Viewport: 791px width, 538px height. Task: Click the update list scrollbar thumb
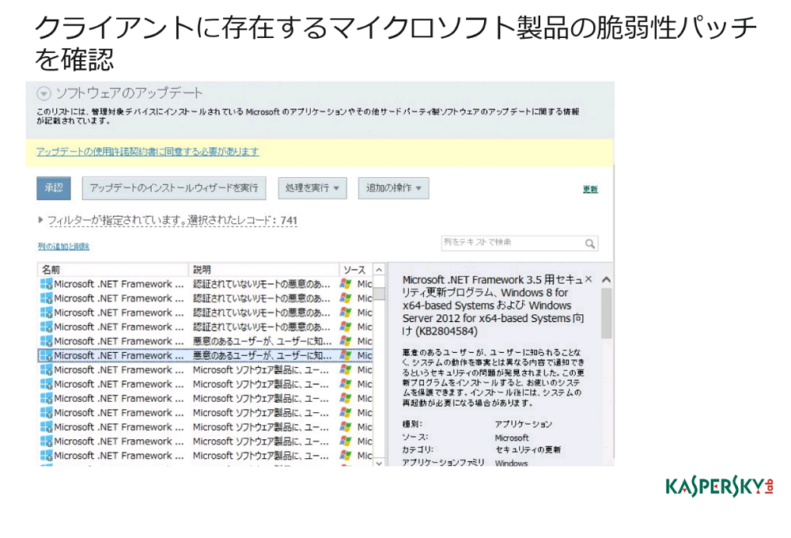pos(379,293)
